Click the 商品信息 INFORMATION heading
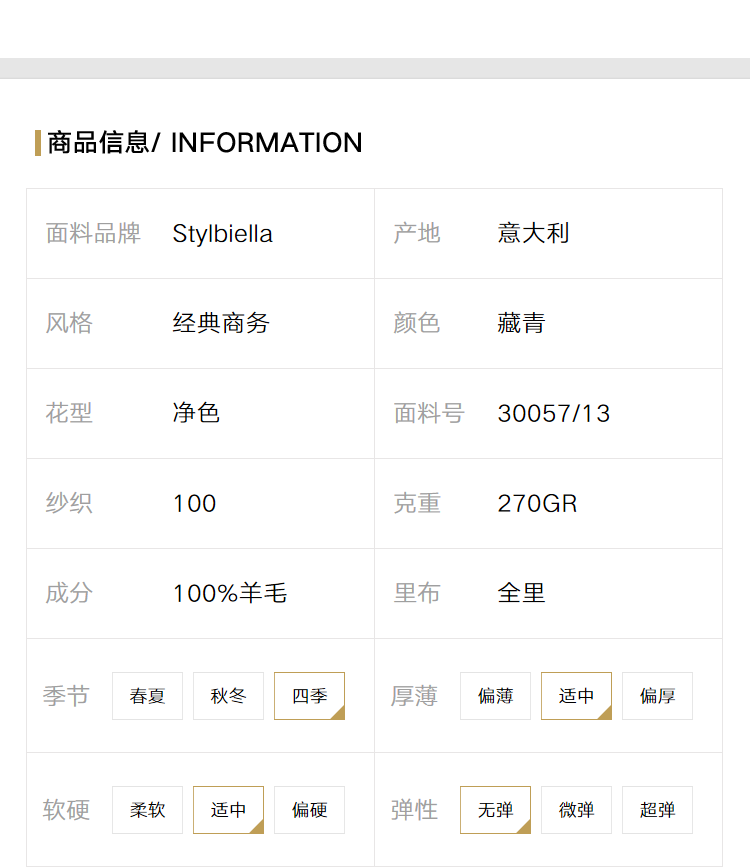The height and width of the screenshot is (867, 750). tap(205, 143)
